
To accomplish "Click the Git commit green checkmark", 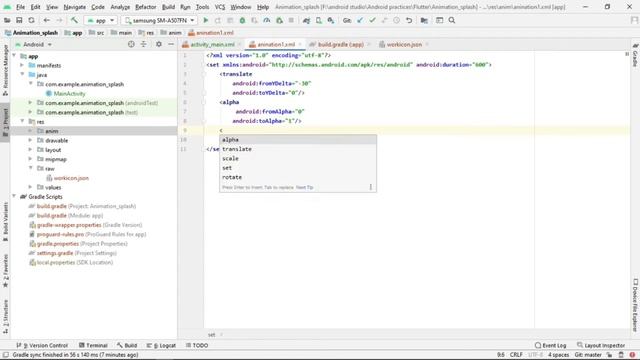I will 372,20.
